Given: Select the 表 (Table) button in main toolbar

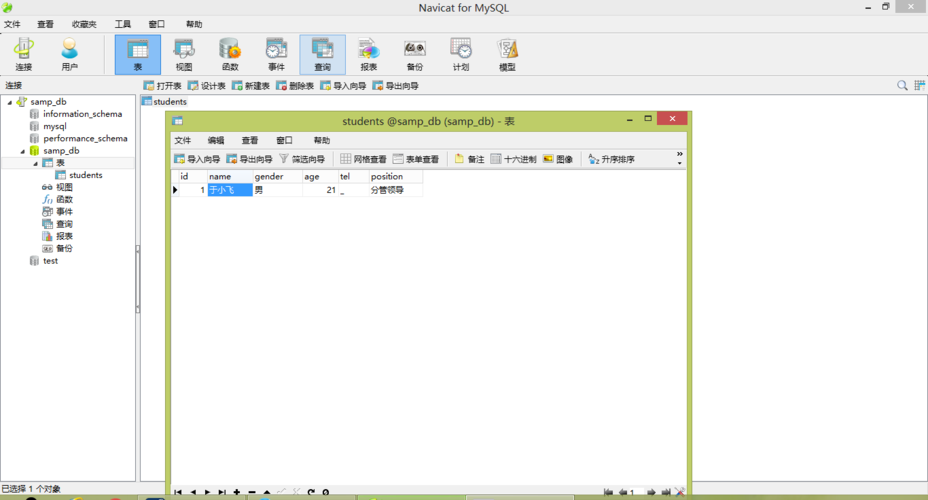Looking at the screenshot, I should coord(137,54).
